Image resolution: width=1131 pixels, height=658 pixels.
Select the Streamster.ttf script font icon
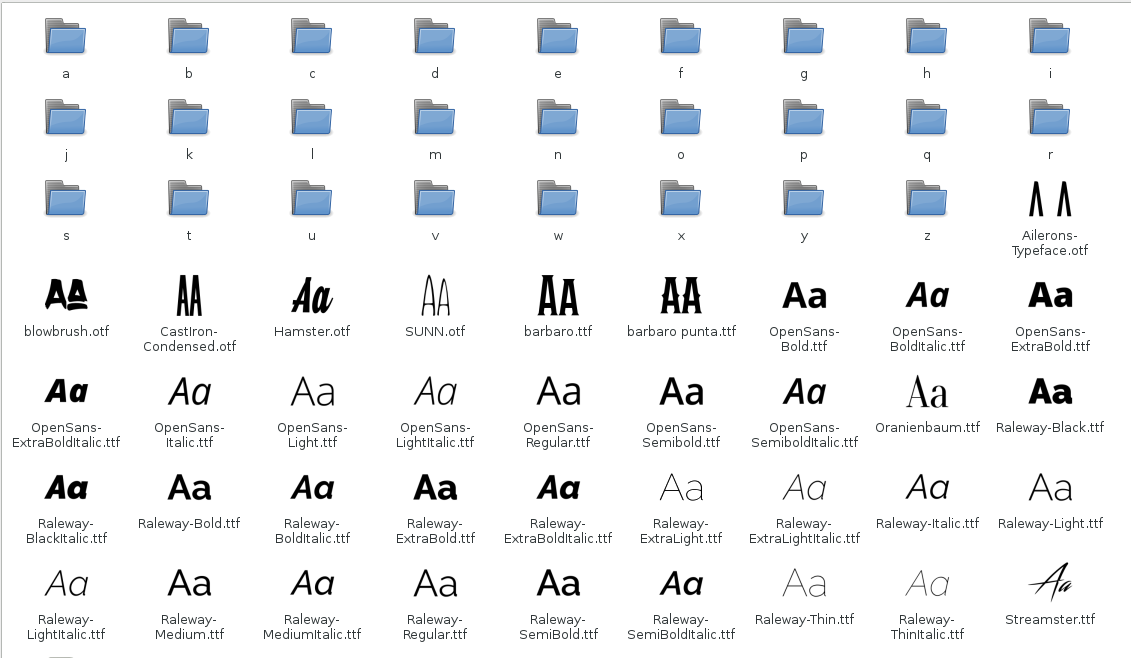(1049, 582)
